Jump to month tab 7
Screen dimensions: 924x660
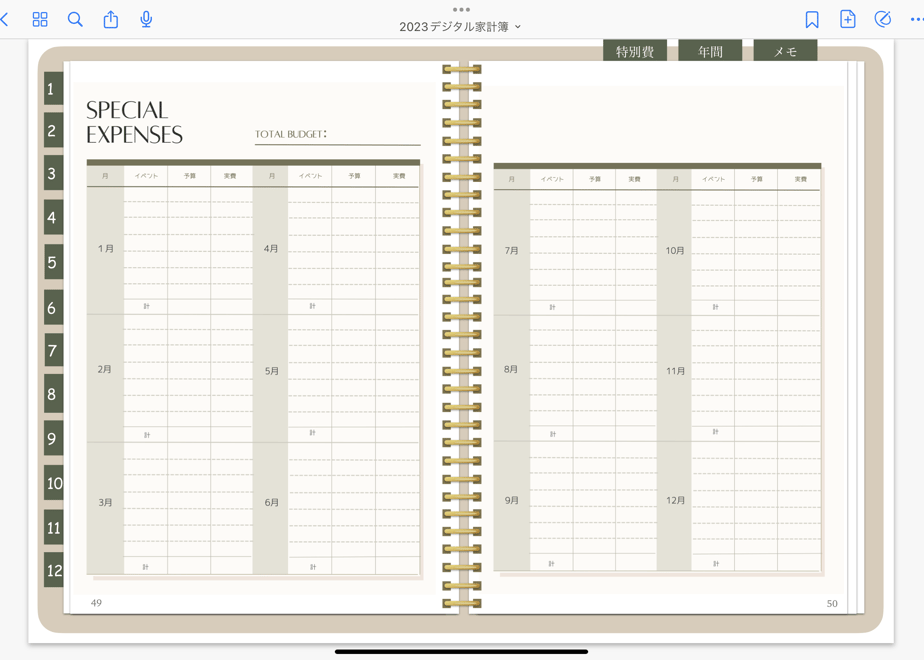click(x=53, y=351)
